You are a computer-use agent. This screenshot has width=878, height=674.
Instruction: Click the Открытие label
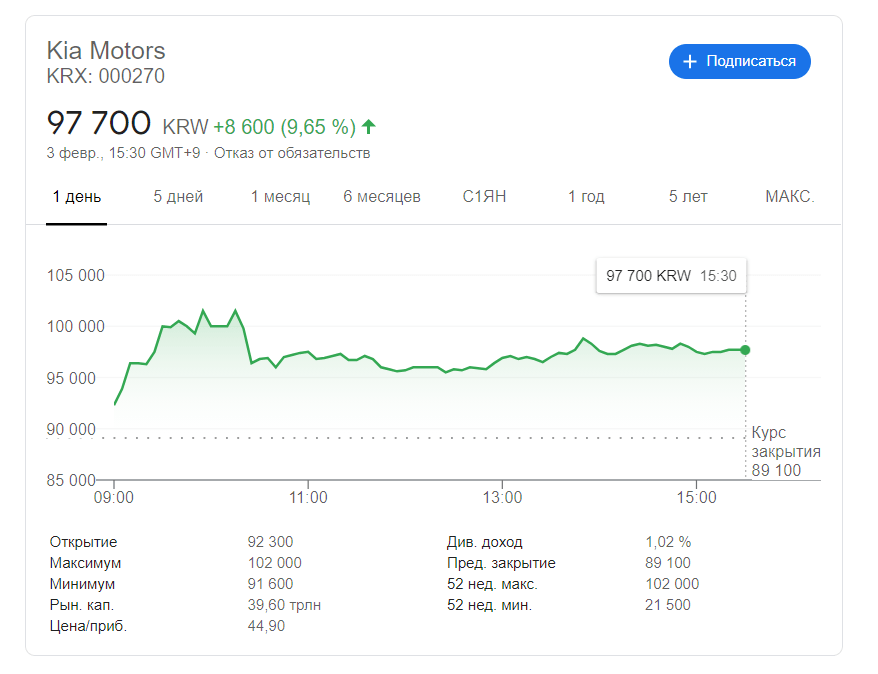pos(83,542)
